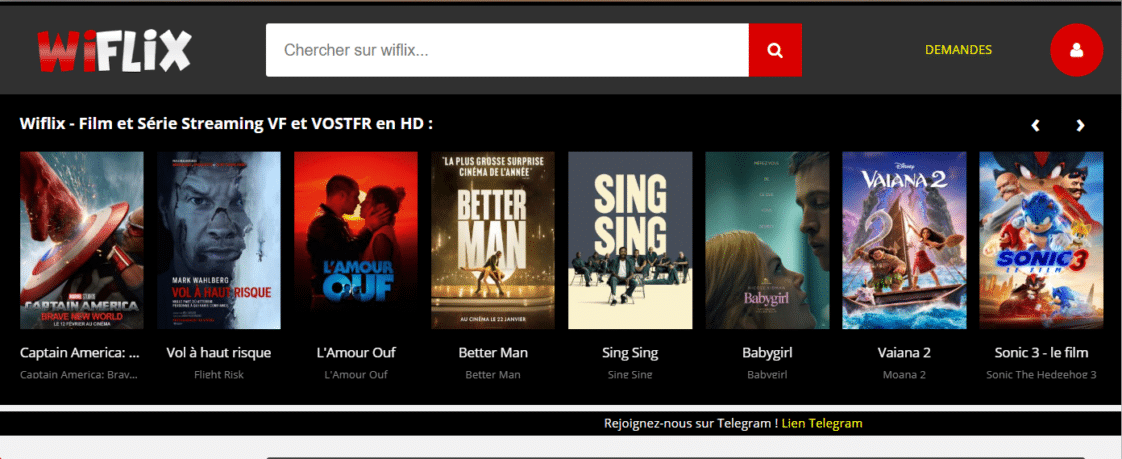This screenshot has width=1122, height=459.
Task: Click the red search magnifier button
Action: tap(775, 50)
